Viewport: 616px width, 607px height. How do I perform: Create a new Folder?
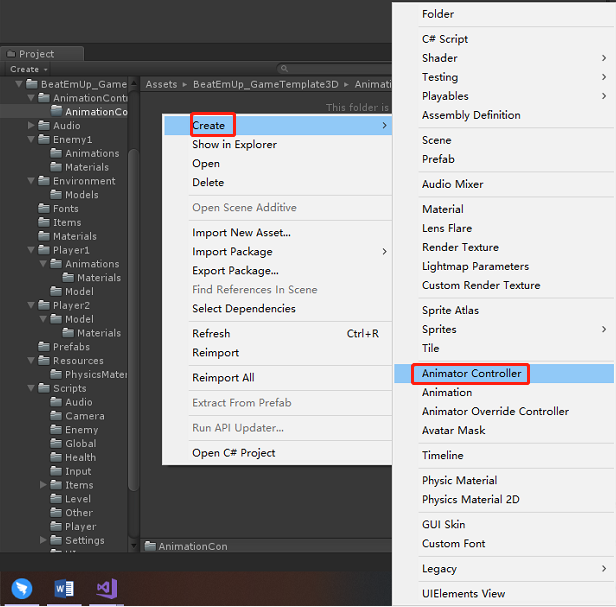tap(504, 14)
